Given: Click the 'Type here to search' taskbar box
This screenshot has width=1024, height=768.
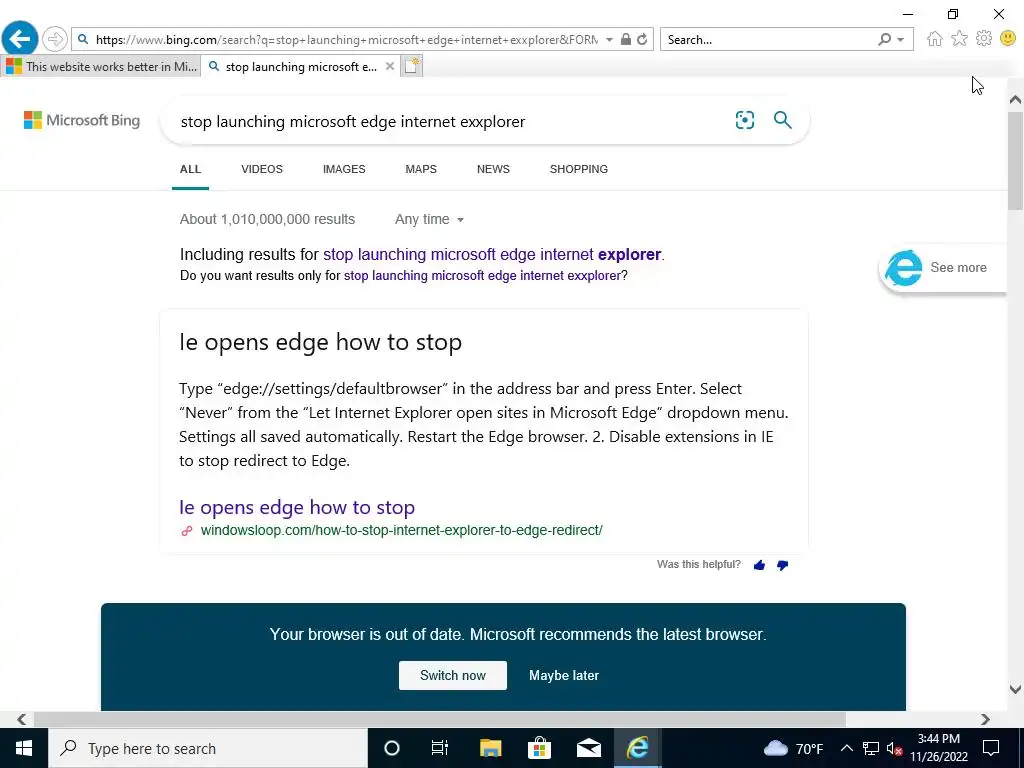Looking at the screenshot, I should 208,748.
